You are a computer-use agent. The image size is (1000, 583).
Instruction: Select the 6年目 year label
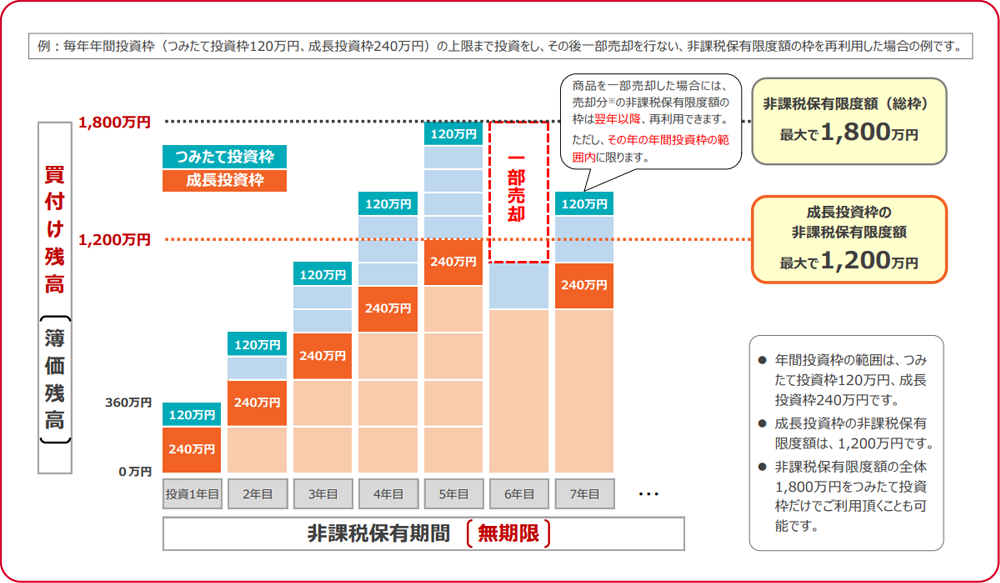click(x=518, y=494)
